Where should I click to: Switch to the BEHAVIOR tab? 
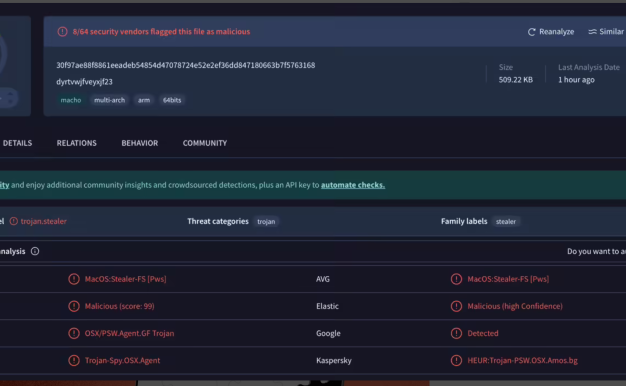140,143
